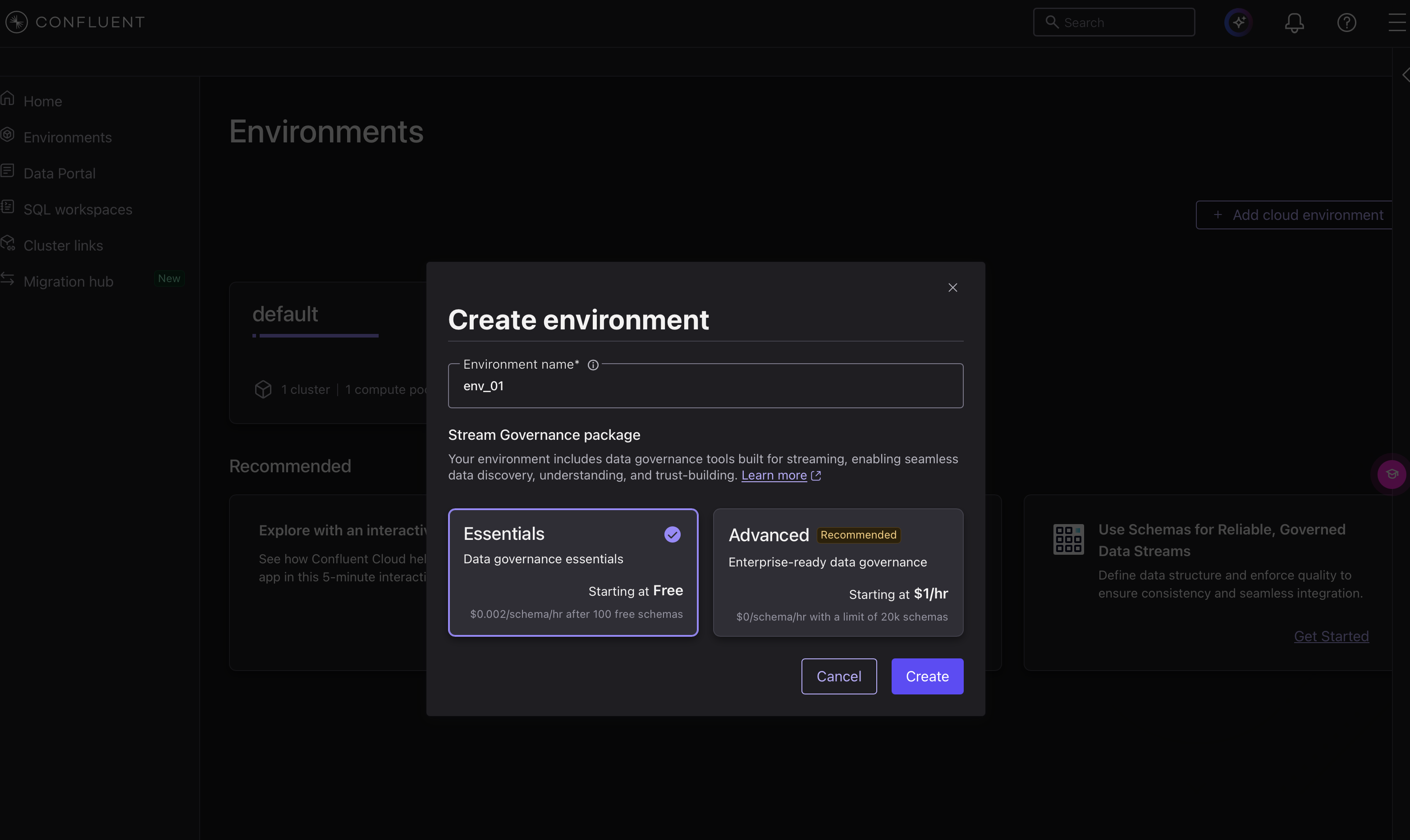Open the help question mark icon
This screenshot has height=840, width=1410.
(x=1346, y=23)
